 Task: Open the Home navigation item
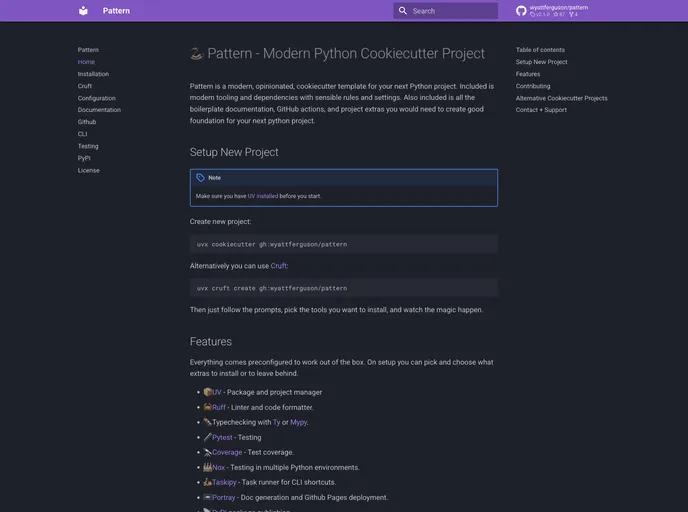coord(86,62)
